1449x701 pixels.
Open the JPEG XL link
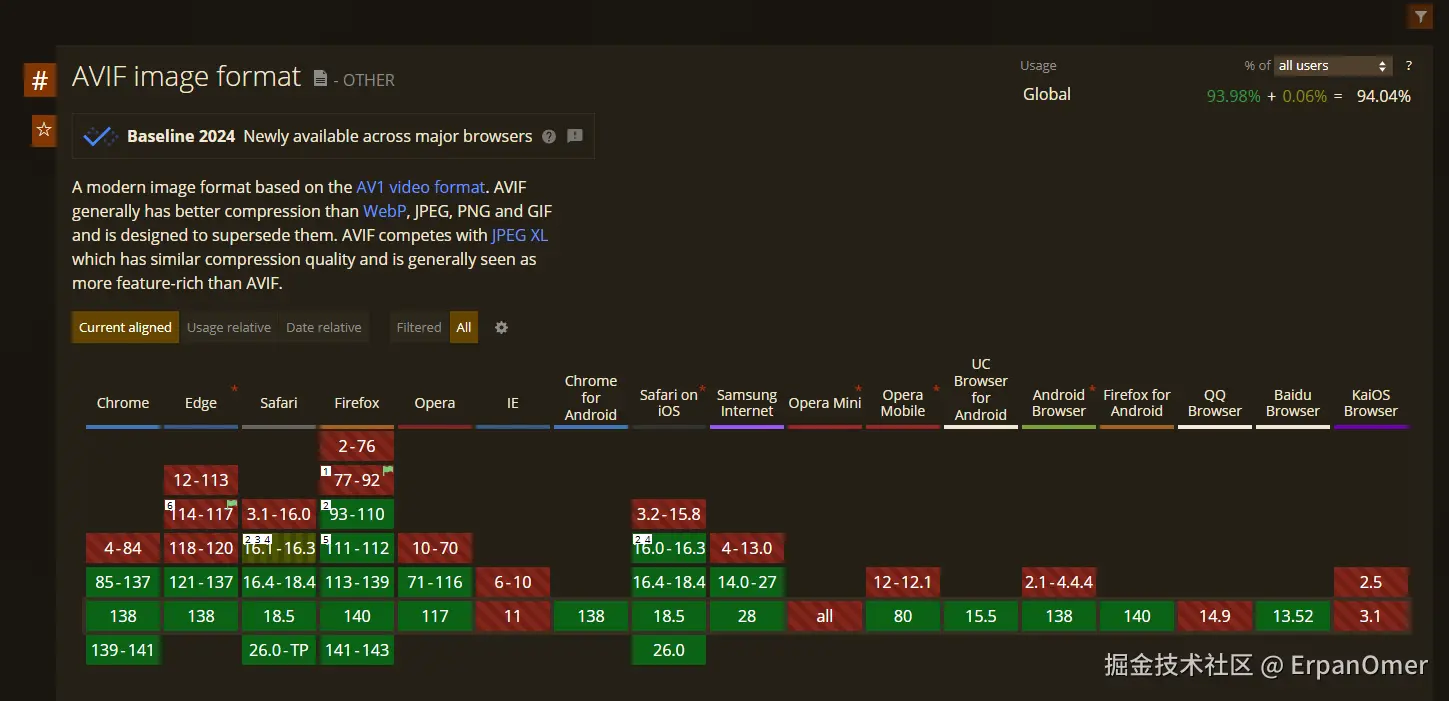coord(520,235)
